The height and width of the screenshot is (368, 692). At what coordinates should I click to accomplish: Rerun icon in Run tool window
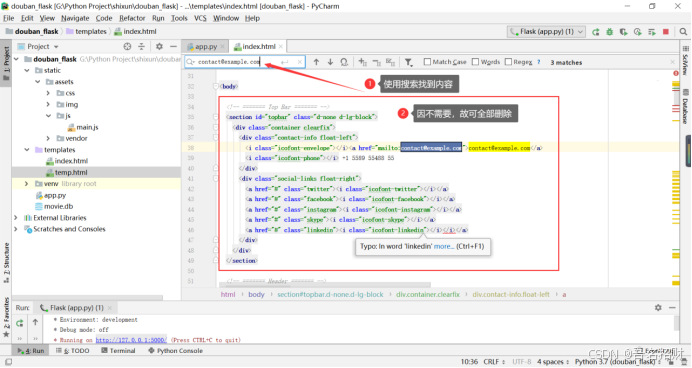(x=19, y=323)
